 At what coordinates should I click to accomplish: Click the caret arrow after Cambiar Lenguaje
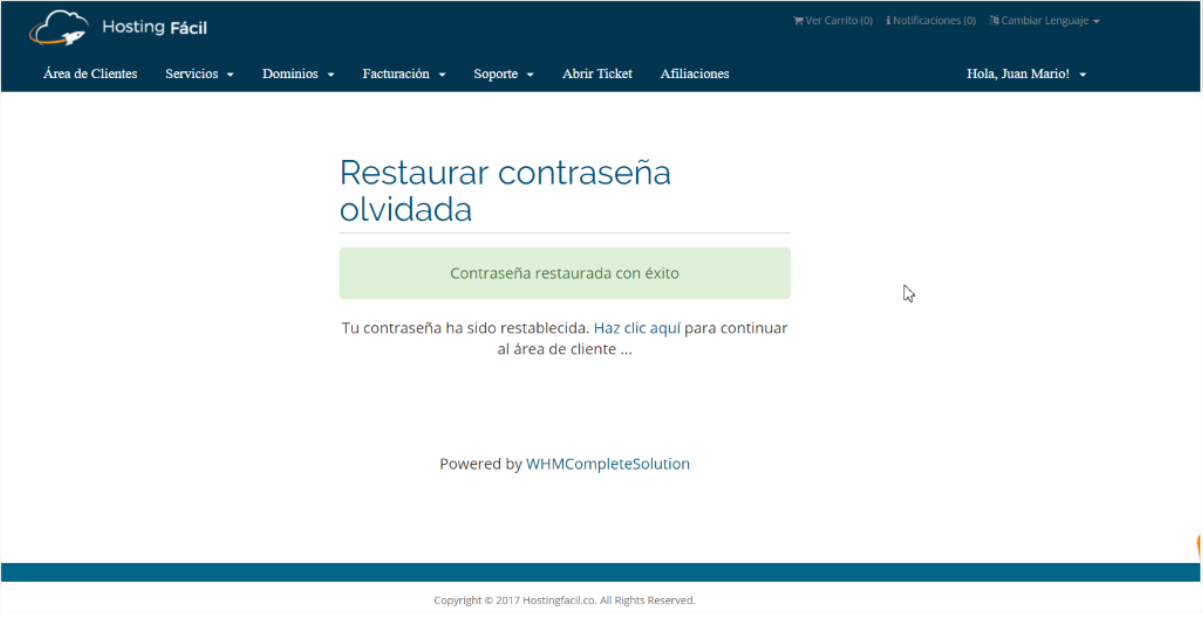1096,21
